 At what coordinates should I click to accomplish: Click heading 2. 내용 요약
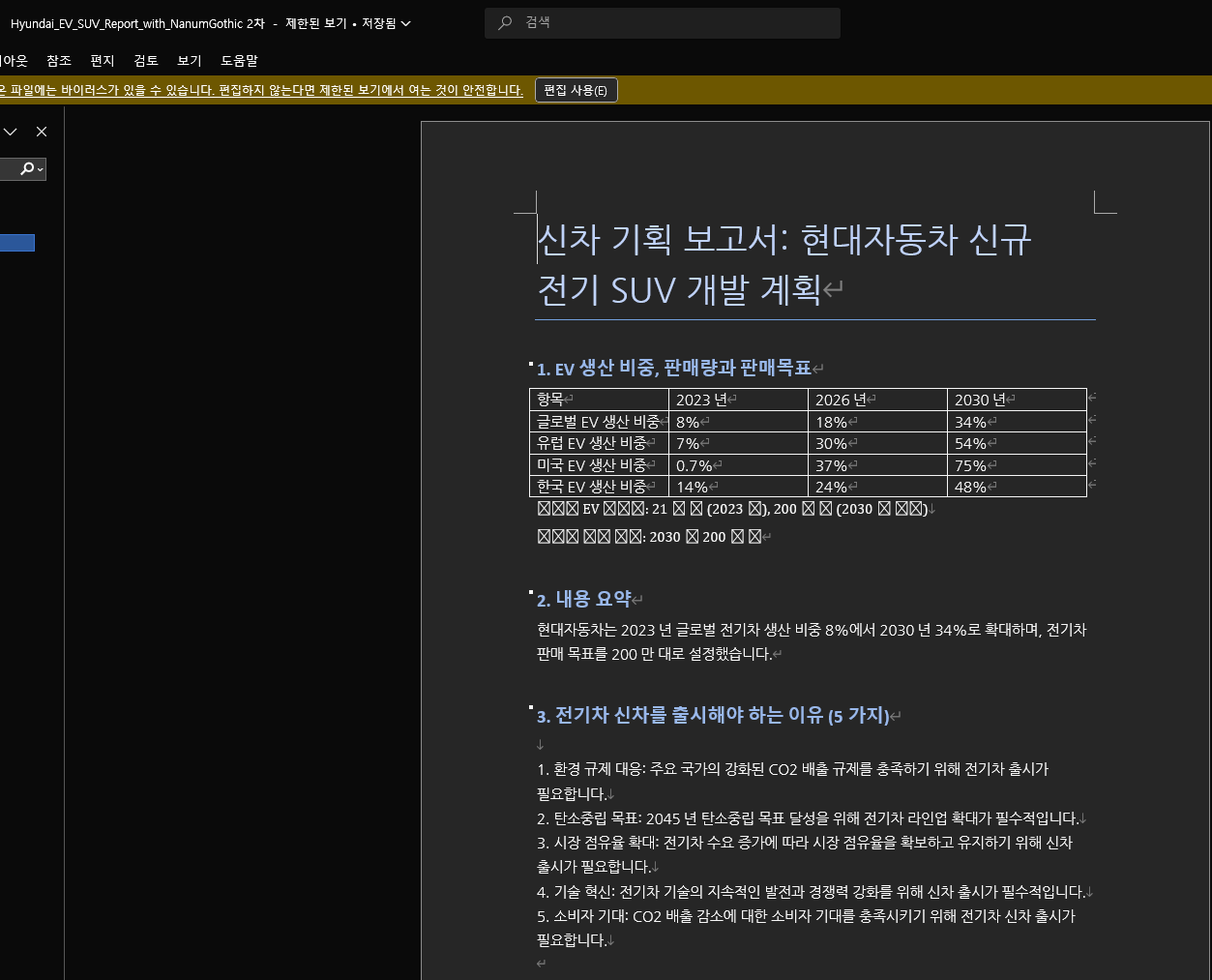tap(584, 600)
